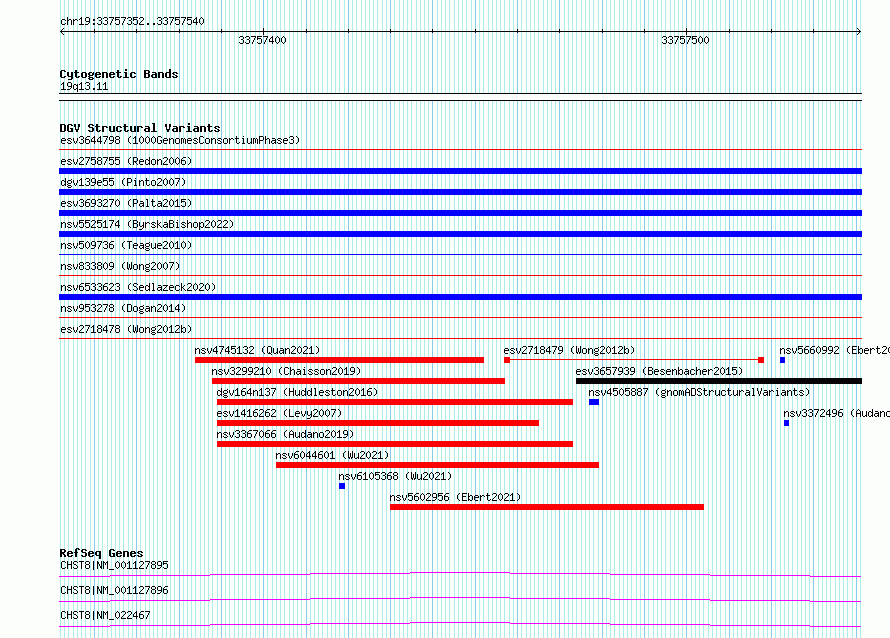Select the nsv6044601 (Wu2021) red bar

coord(437,465)
